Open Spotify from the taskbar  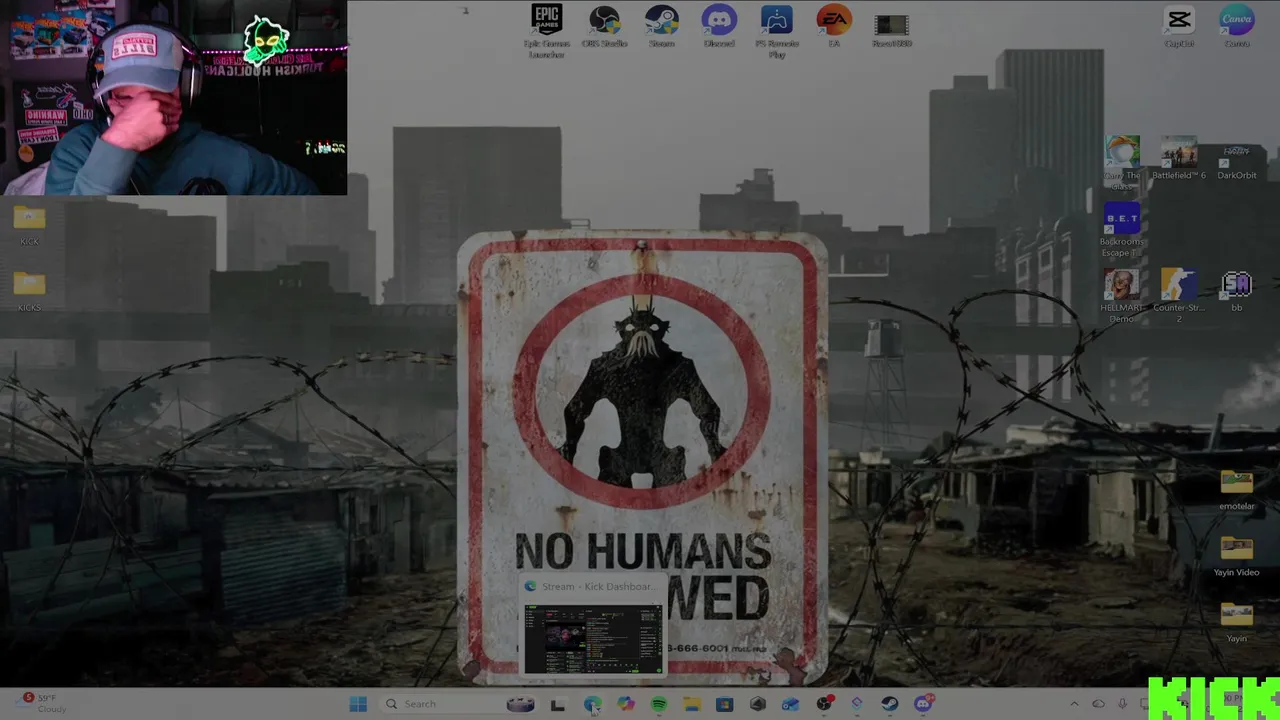point(658,704)
